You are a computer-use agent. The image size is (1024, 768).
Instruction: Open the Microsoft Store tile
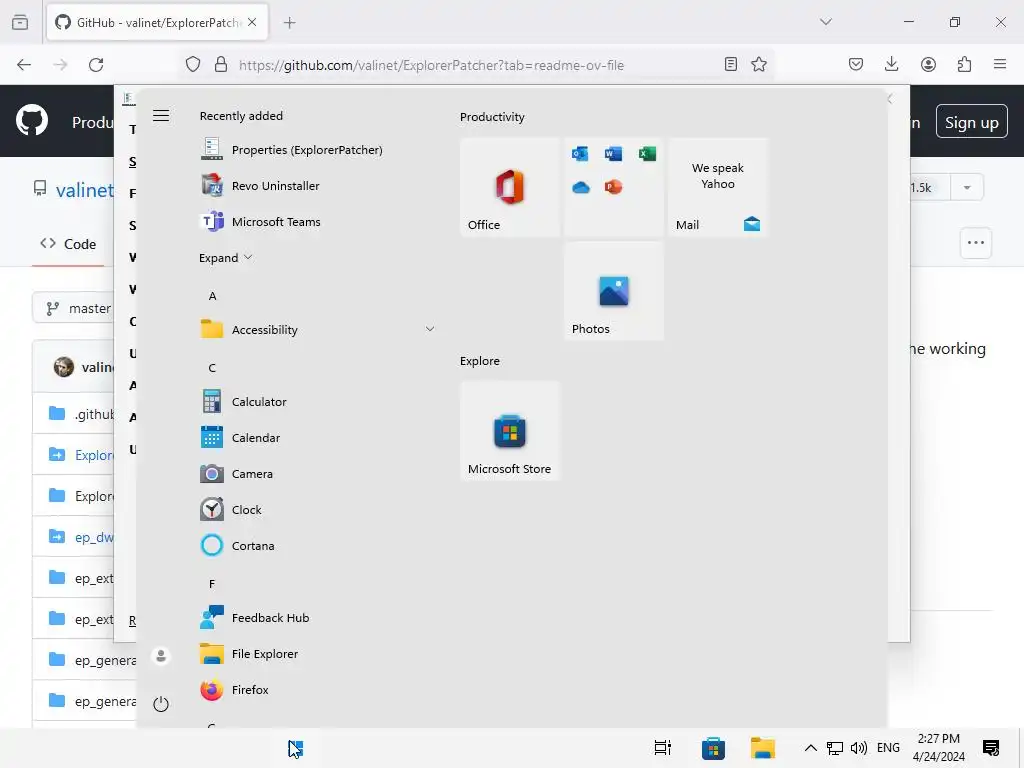(509, 431)
